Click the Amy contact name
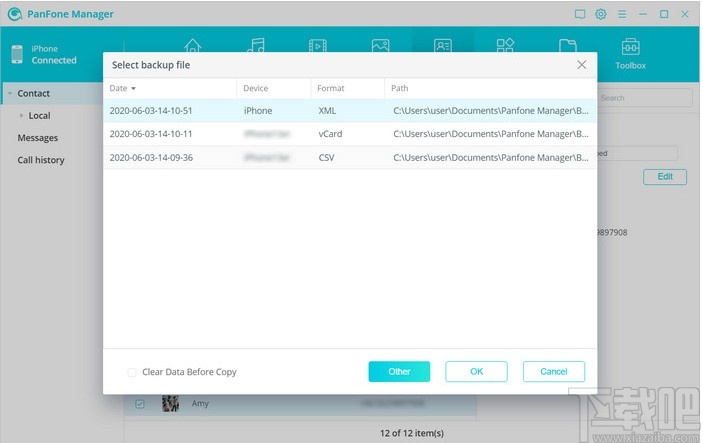 (x=200, y=404)
